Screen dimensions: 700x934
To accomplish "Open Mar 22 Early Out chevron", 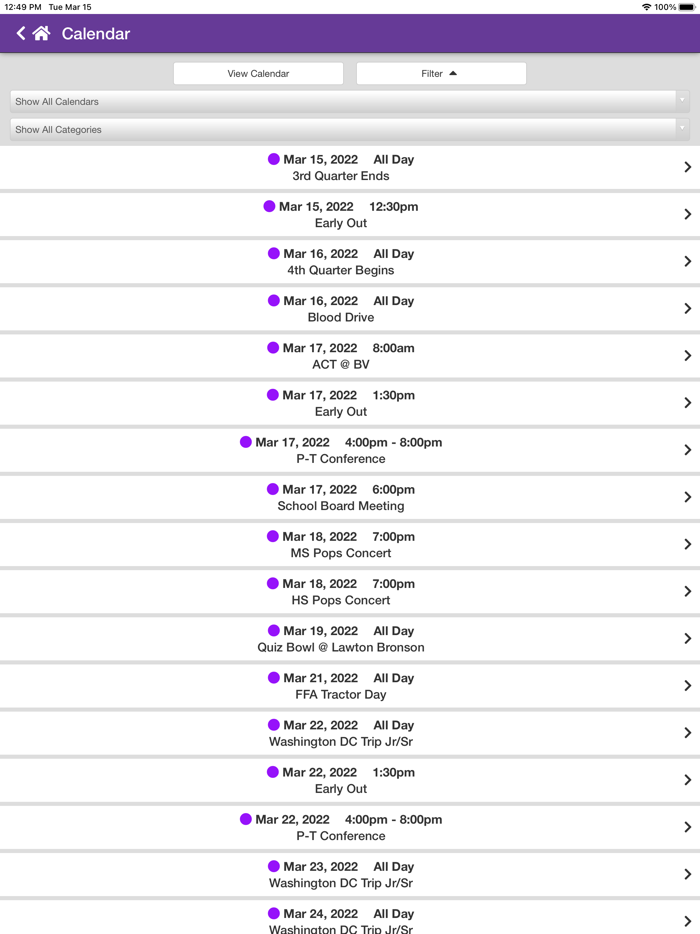I will click(x=687, y=780).
